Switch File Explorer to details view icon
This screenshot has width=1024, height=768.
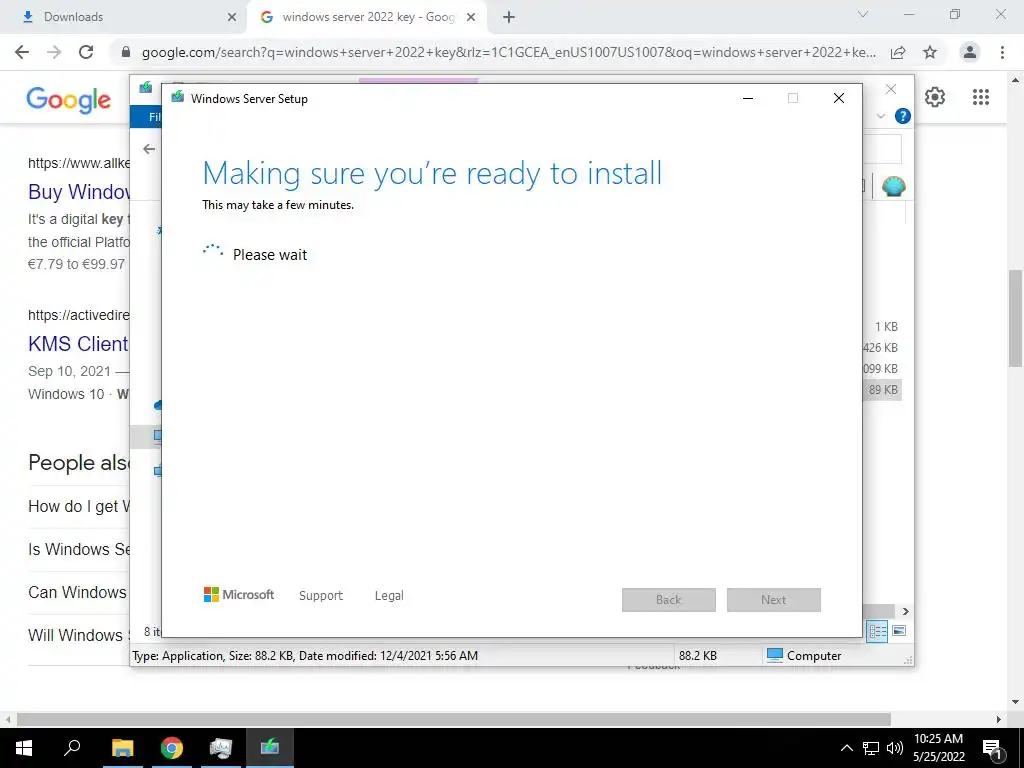coord(877,631)
